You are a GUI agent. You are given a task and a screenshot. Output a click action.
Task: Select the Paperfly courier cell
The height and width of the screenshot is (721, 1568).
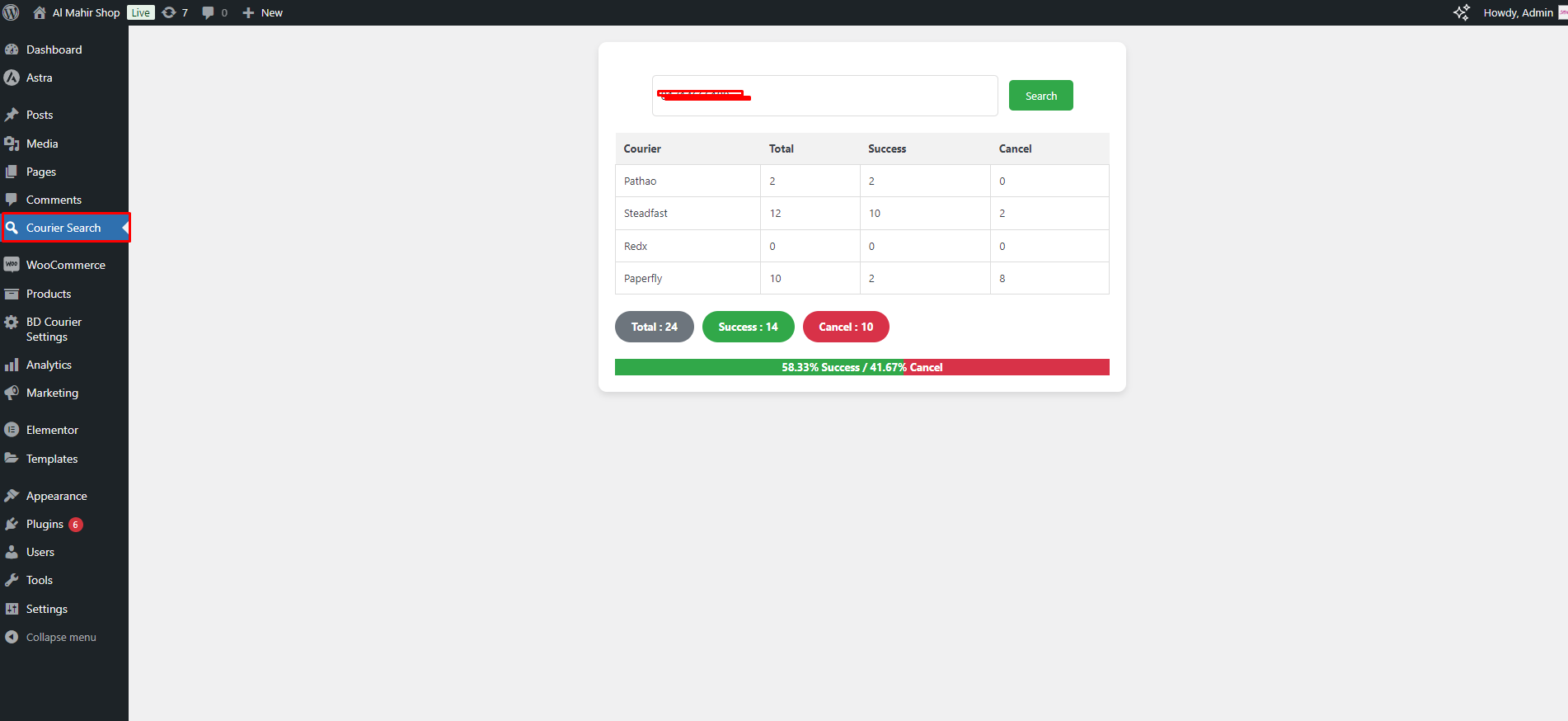point(688,278)
